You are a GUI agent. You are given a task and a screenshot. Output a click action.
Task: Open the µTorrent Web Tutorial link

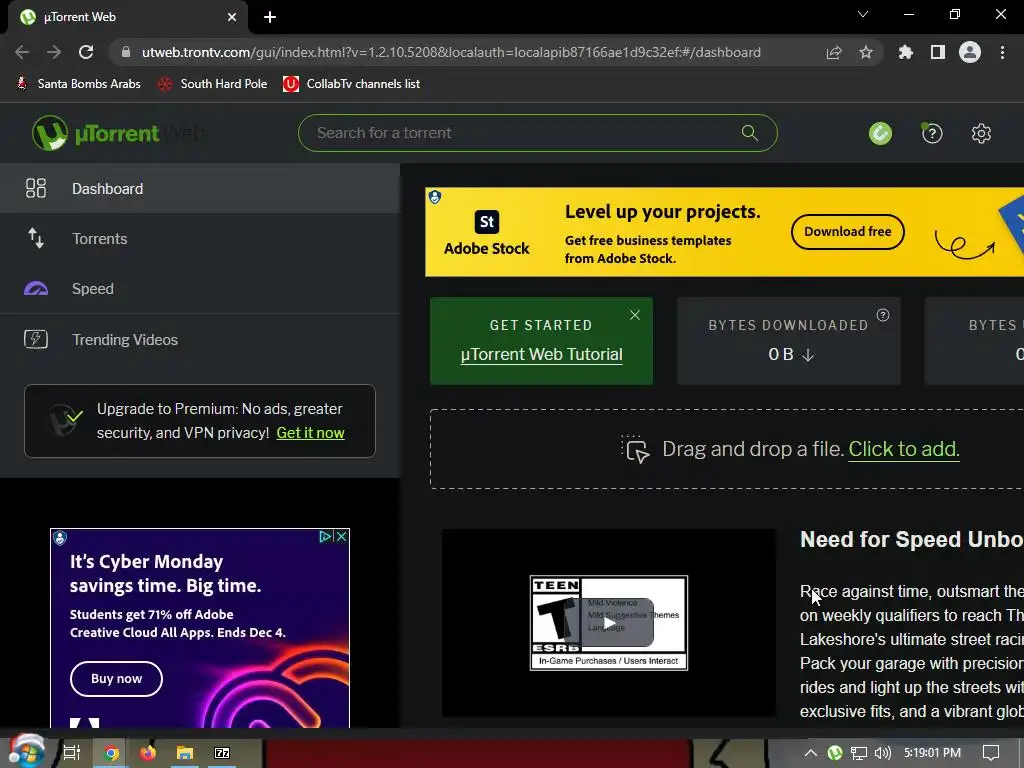(541, 355)
